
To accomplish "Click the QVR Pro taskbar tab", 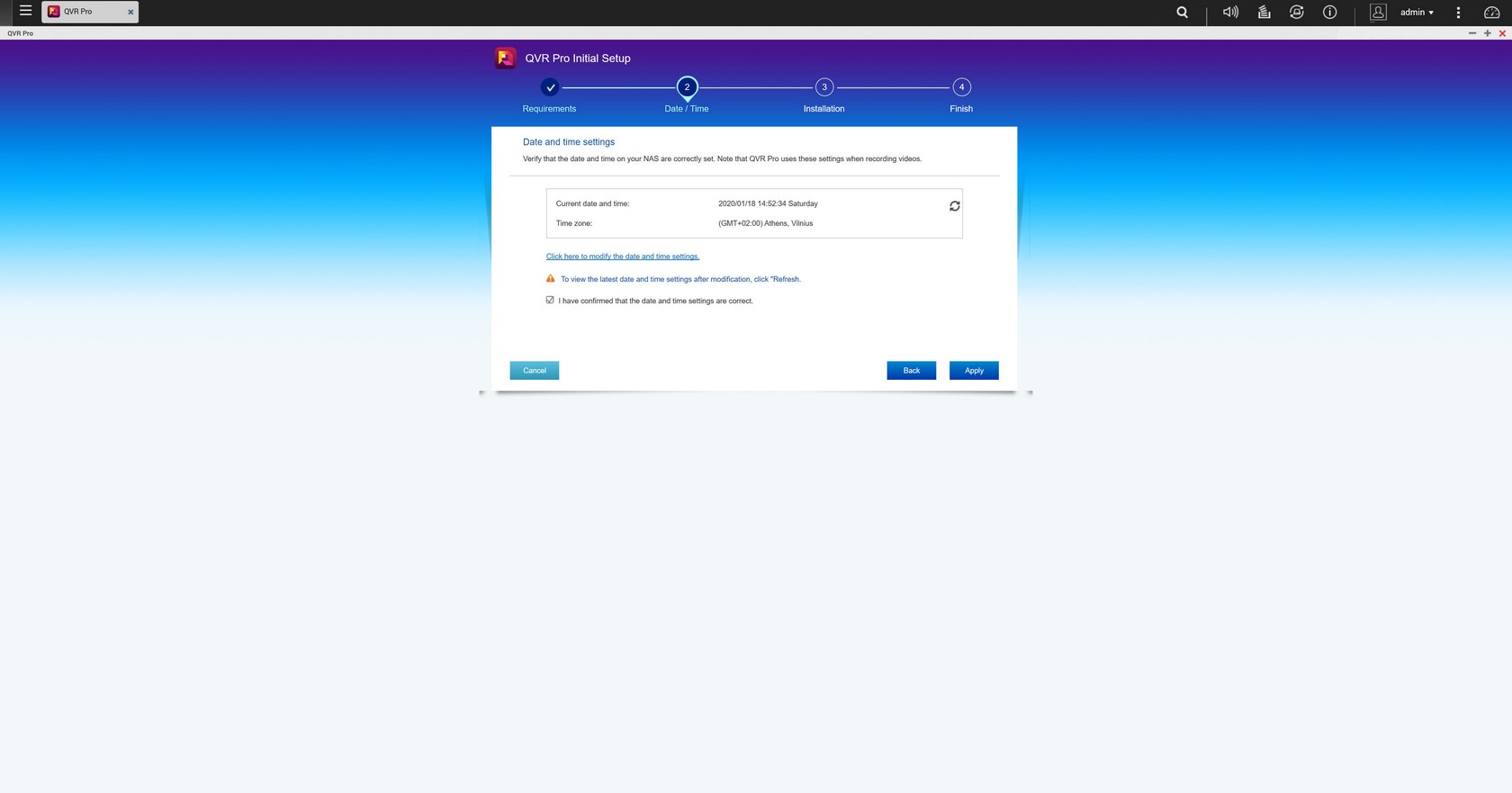I will (x=89, y=12).
